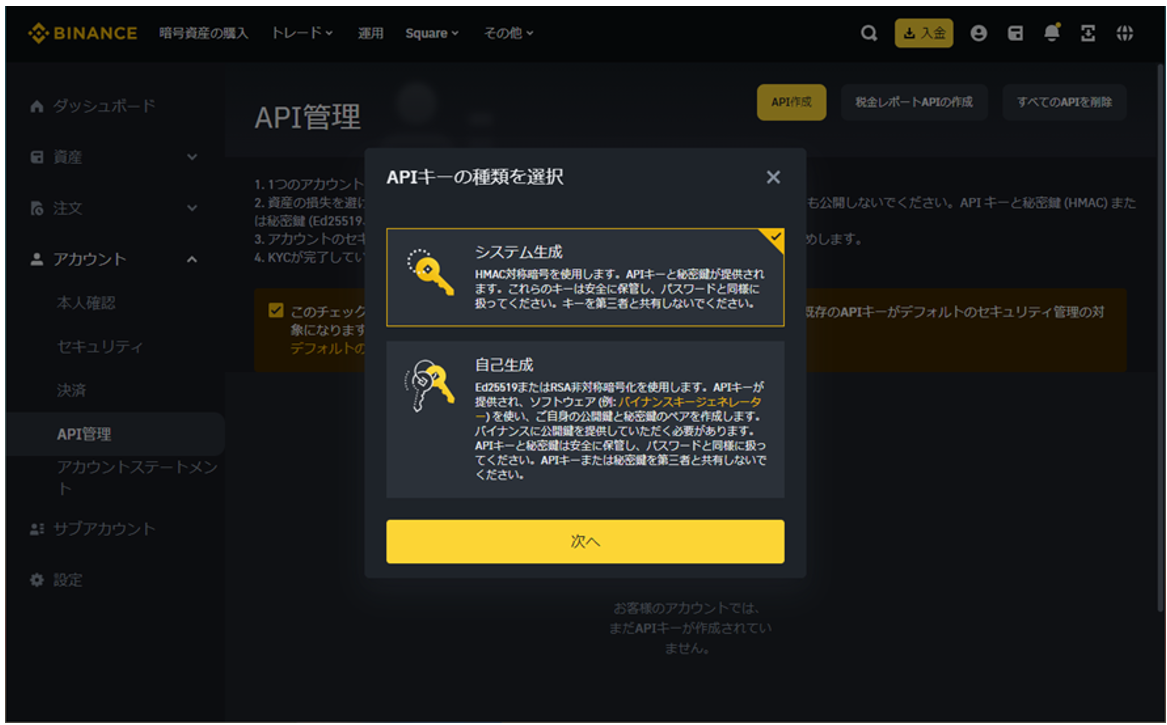The width and height of the screenshot is (1167, 725).
Task: Open the wallet icon in header
Action: point(1015,33)
